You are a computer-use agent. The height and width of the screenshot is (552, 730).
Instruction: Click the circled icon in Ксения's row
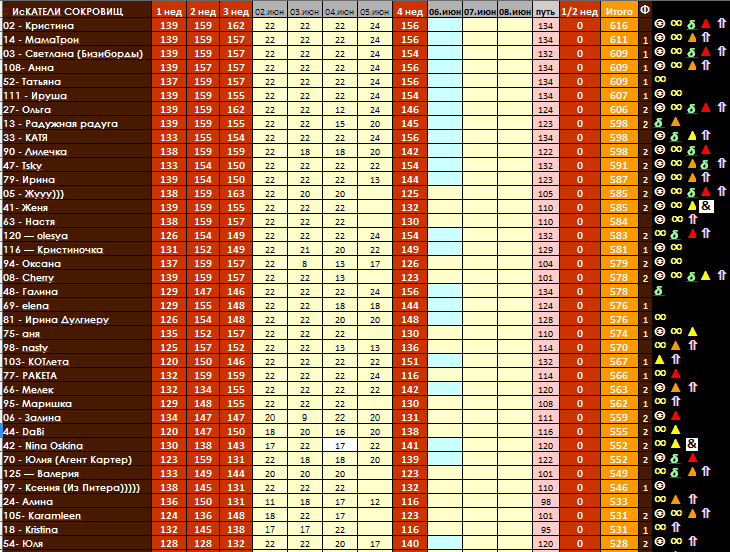point(660,486)
